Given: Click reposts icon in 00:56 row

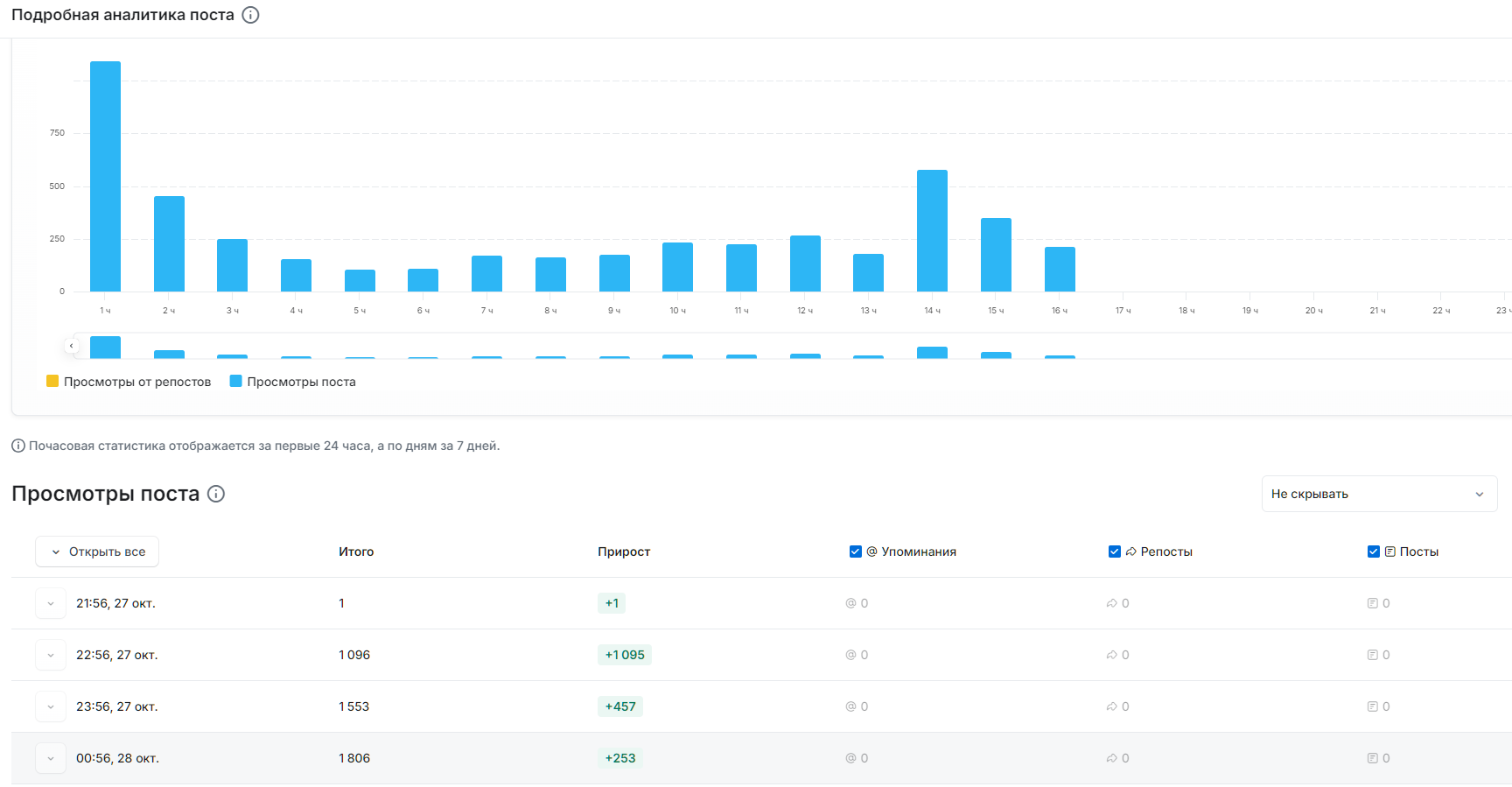Looking at the screenshot, I should [1112, 758].
